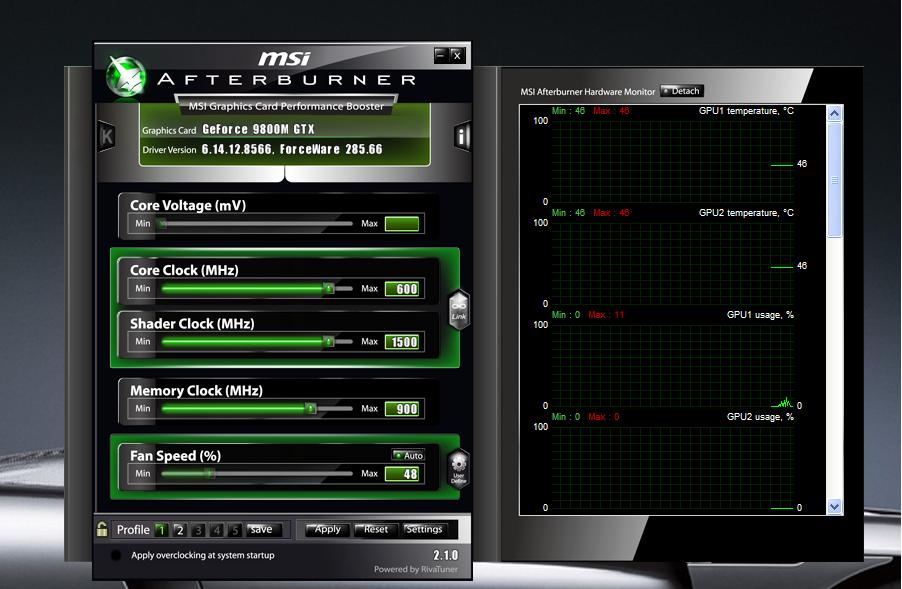The width and height of the screenshot is (902, 589).
Task: Click the hardware monitor scroll up arrow
Action: [x=834, y=113]
